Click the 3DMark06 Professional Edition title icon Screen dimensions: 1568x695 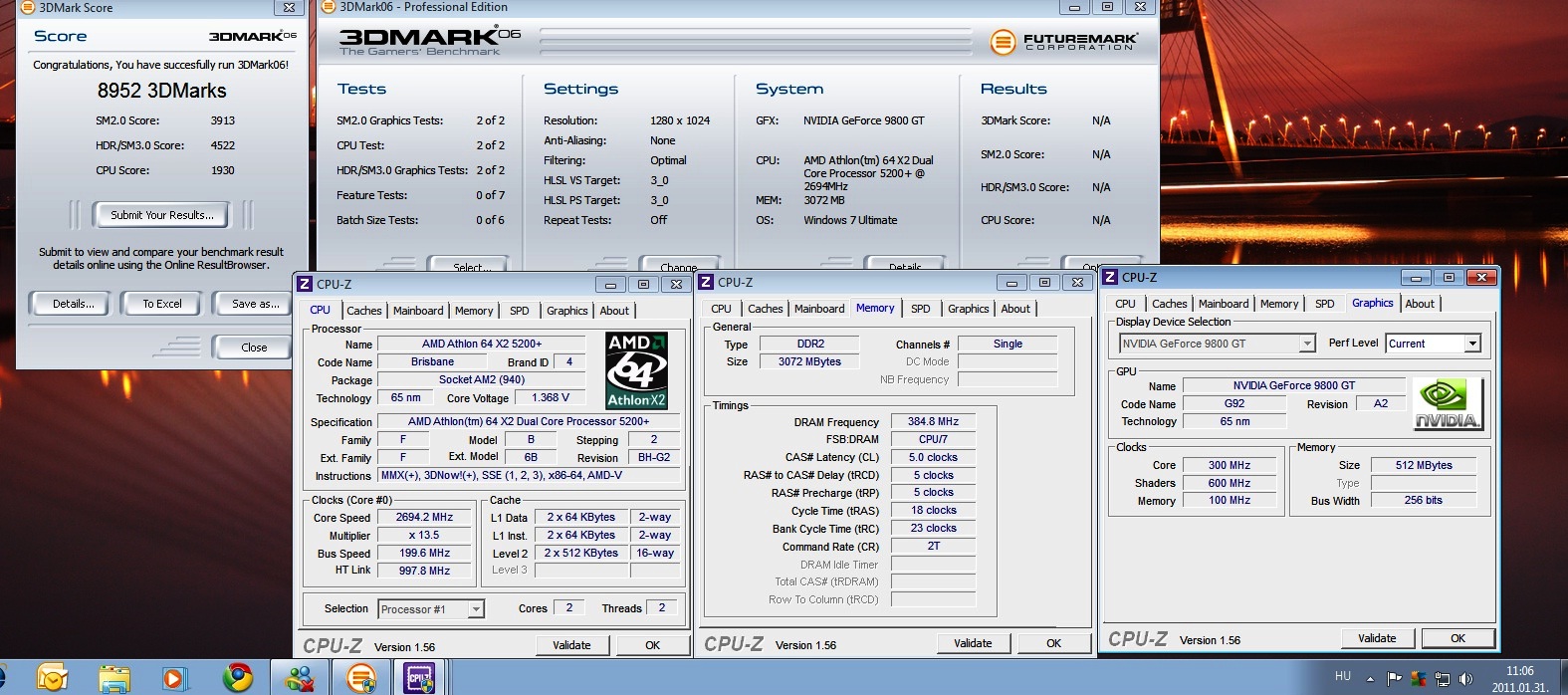coord(328,7)
